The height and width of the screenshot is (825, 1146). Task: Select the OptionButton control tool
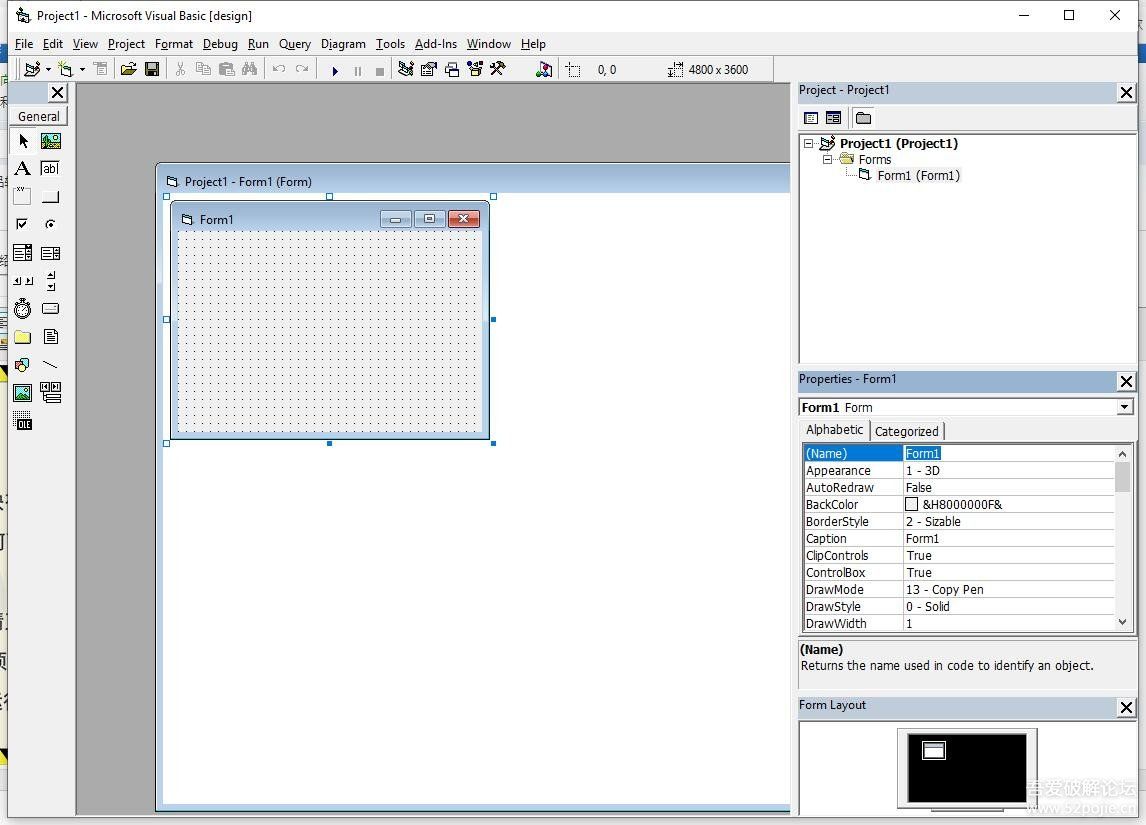click(50, 224)
